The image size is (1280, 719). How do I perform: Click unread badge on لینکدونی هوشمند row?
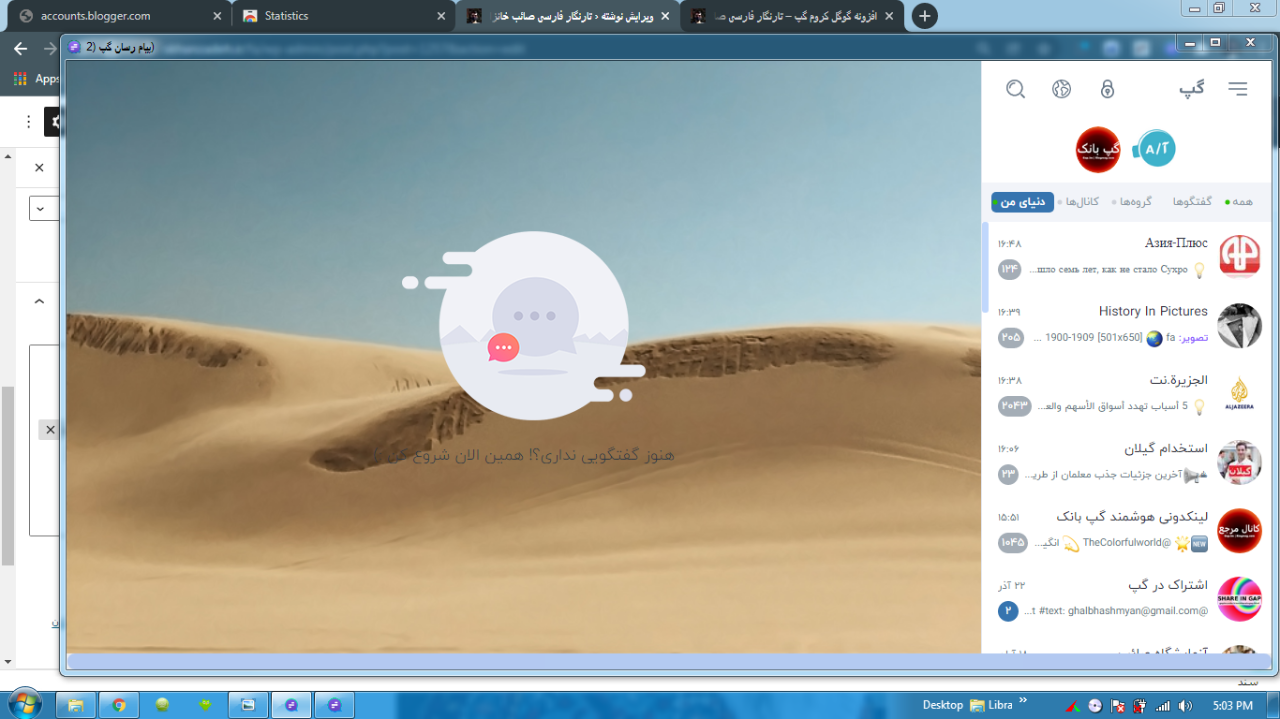[1012, 543]
